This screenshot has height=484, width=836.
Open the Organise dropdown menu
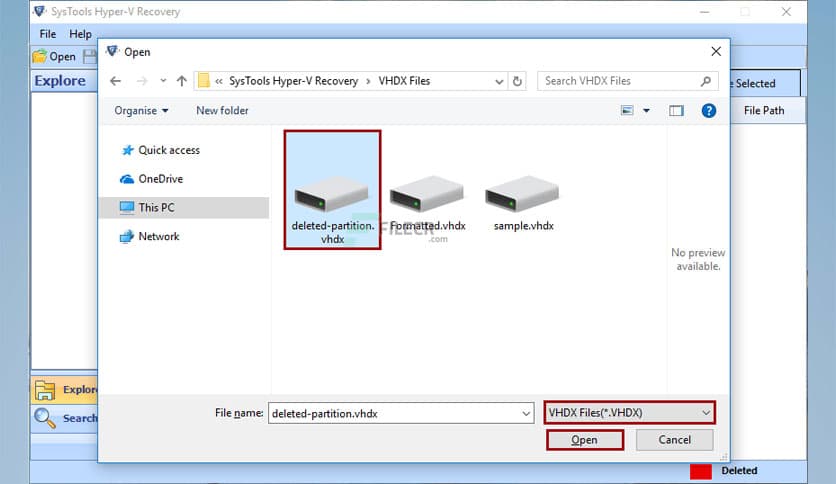tap(141, 110)
